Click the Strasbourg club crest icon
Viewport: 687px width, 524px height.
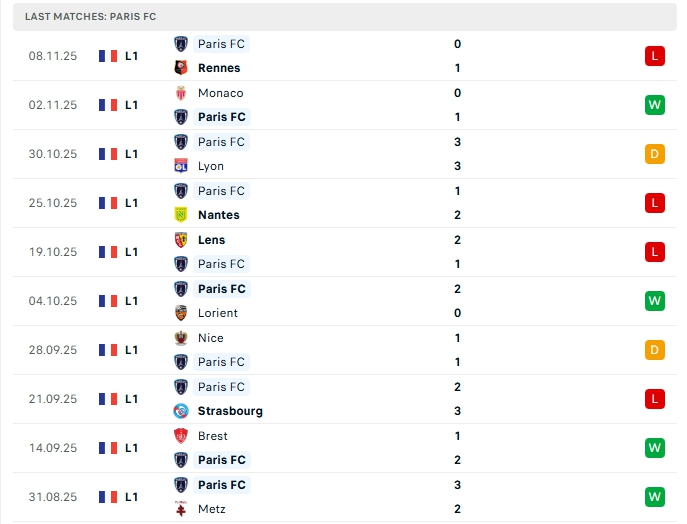coord(181,411)
